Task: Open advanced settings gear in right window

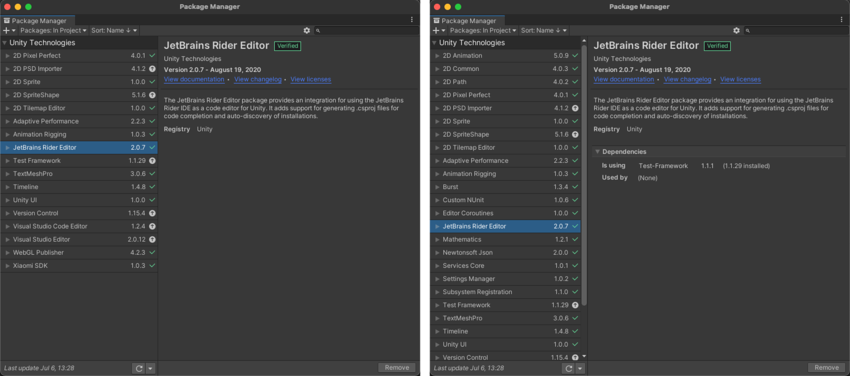Action: tap(736, 31)
